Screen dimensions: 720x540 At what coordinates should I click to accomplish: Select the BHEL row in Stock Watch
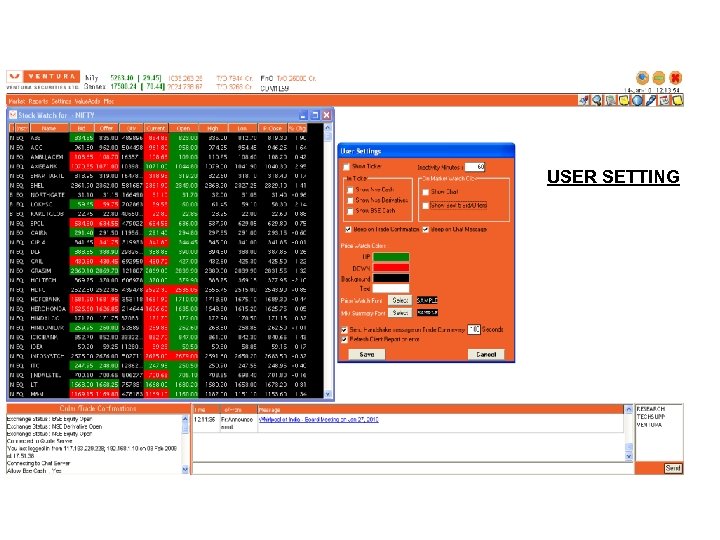click(166, 186)
